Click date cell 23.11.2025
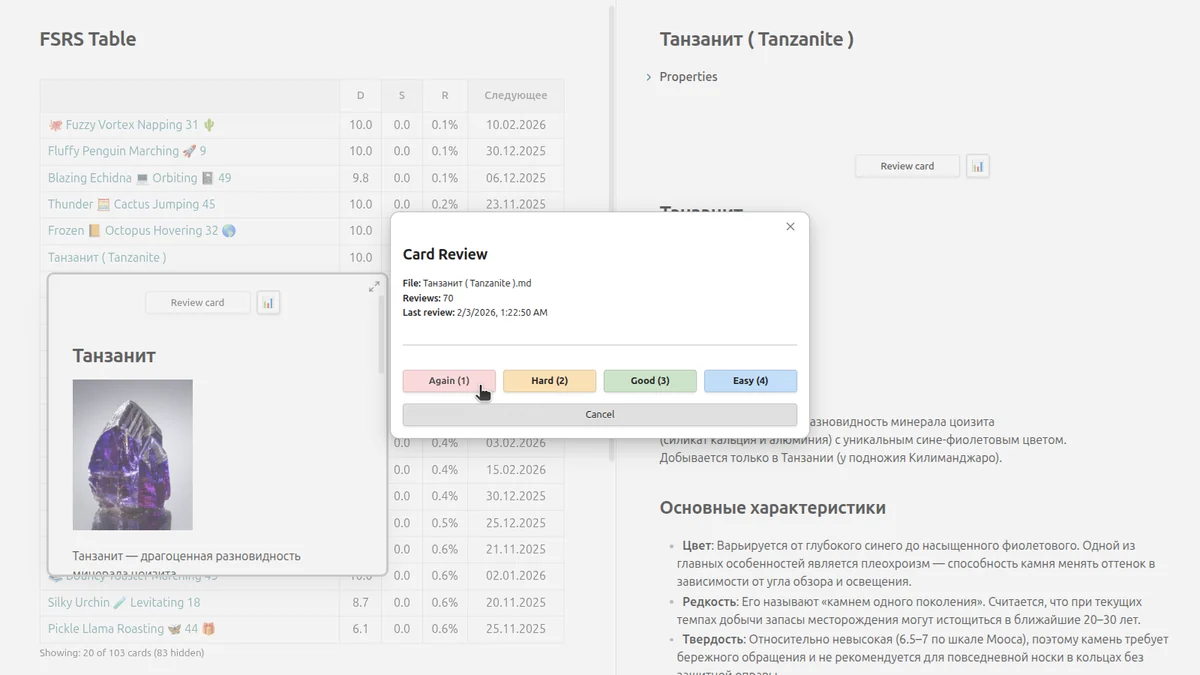Screen dimensions: 1200x675 coord(516,204)
